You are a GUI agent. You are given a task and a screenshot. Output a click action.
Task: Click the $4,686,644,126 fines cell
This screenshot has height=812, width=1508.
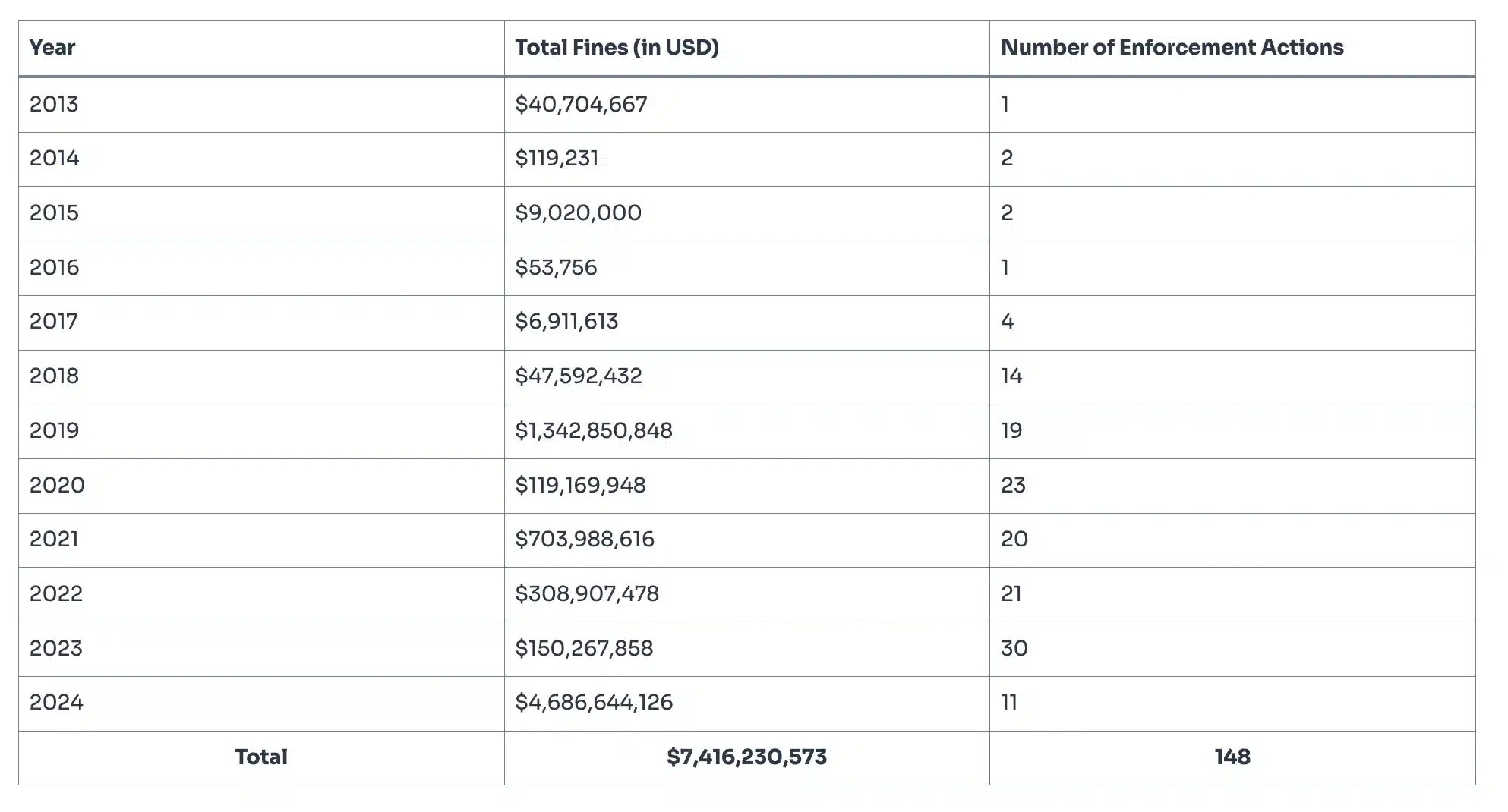point(593,702)
